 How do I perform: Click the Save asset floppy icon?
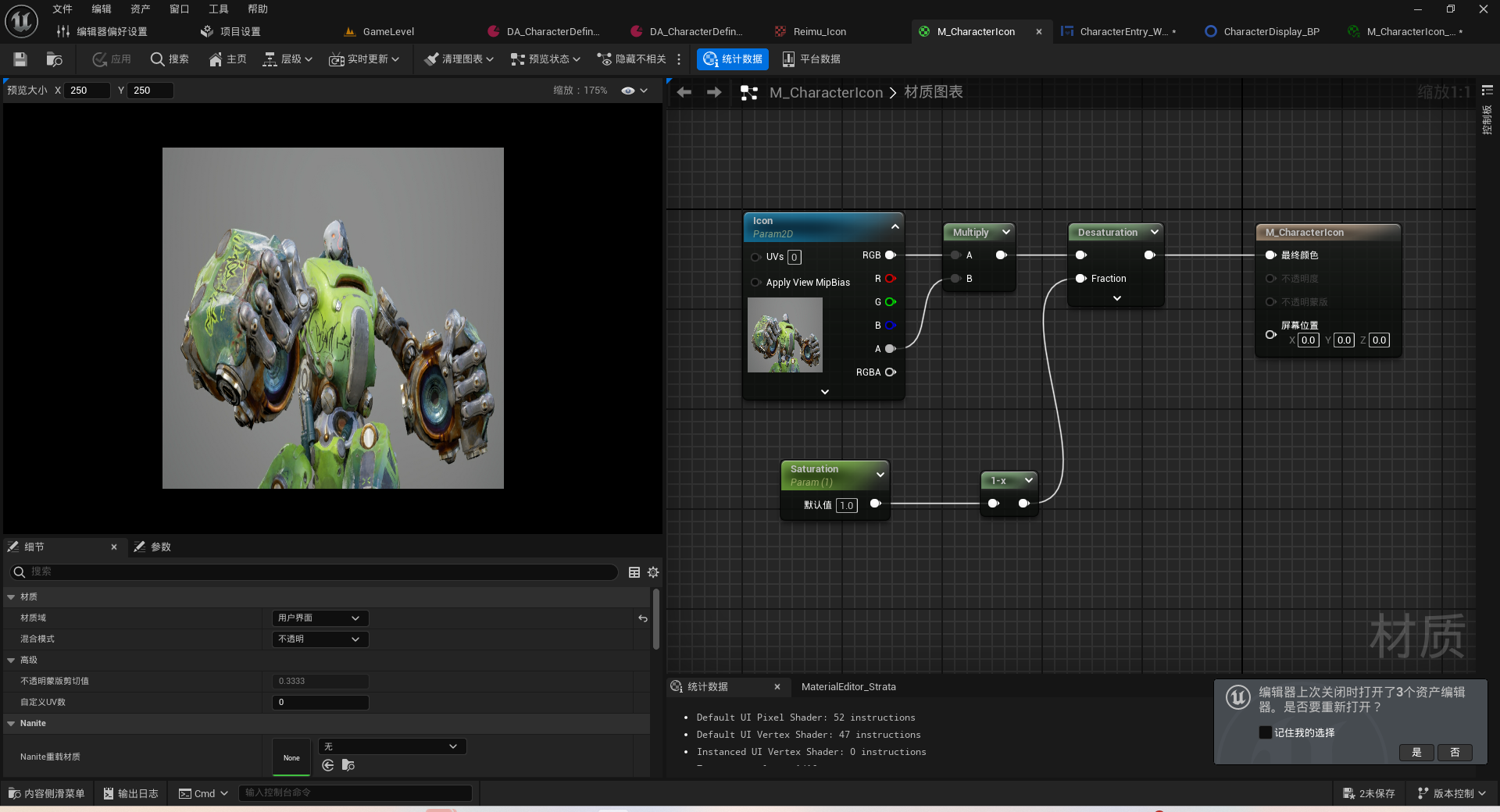(20, 59)
